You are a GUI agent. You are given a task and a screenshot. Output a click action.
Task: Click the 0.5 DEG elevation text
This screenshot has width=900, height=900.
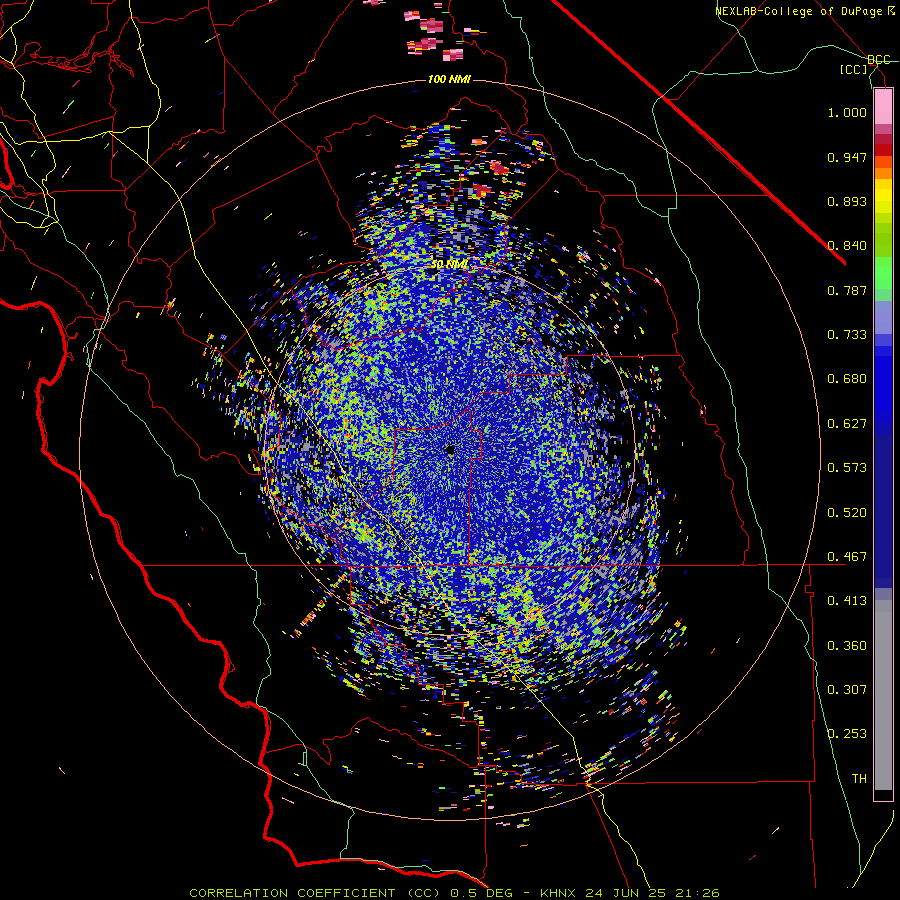click(481, 893)
